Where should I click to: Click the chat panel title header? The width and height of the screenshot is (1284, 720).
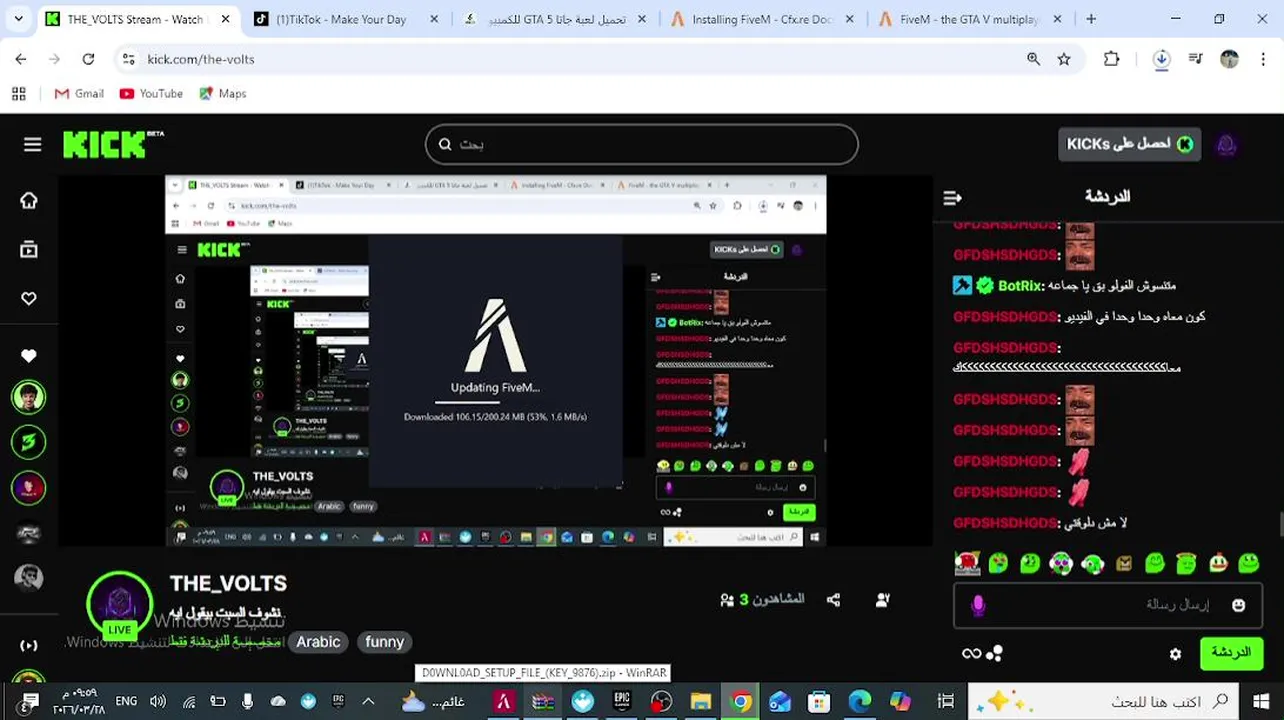point(1107,197)
